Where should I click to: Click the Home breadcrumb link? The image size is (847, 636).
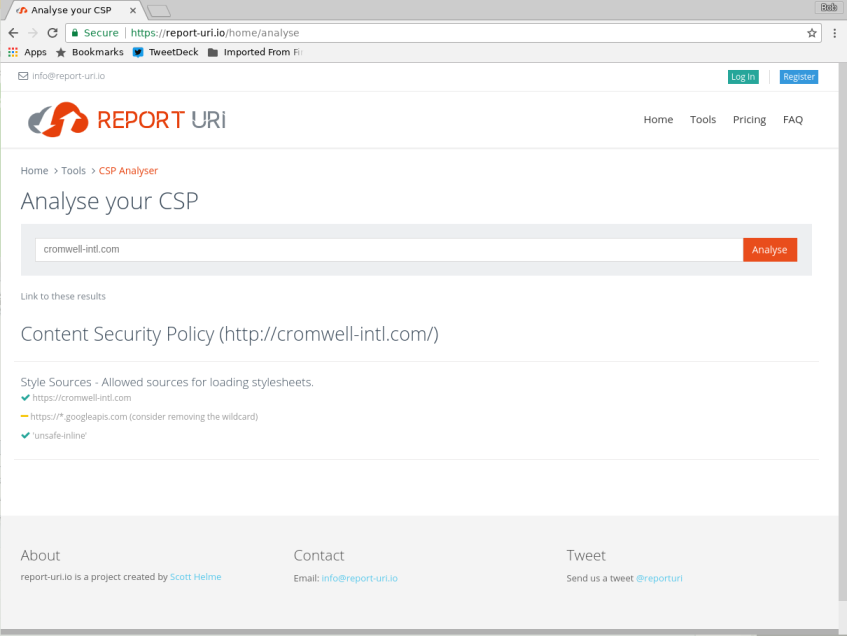(x=35, y=171)
